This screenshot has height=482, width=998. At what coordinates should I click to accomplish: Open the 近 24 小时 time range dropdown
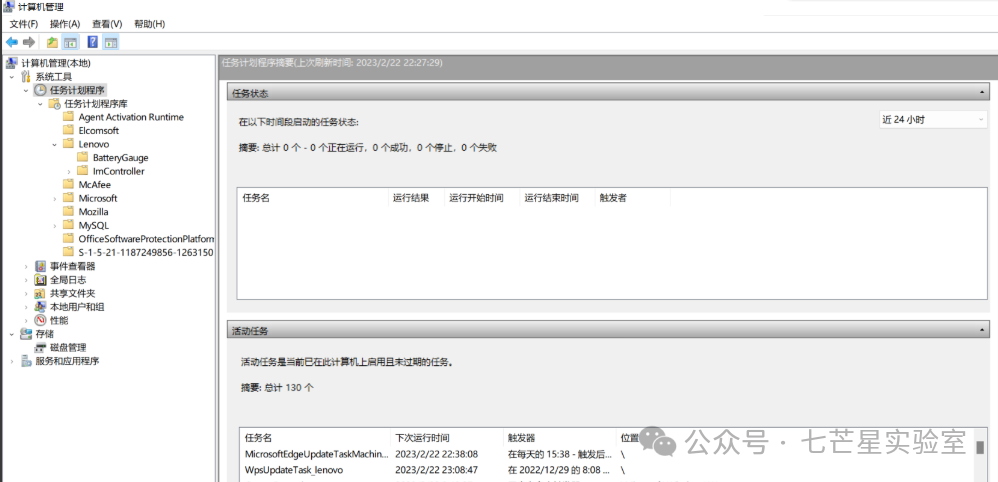click(x=932, y=120)
